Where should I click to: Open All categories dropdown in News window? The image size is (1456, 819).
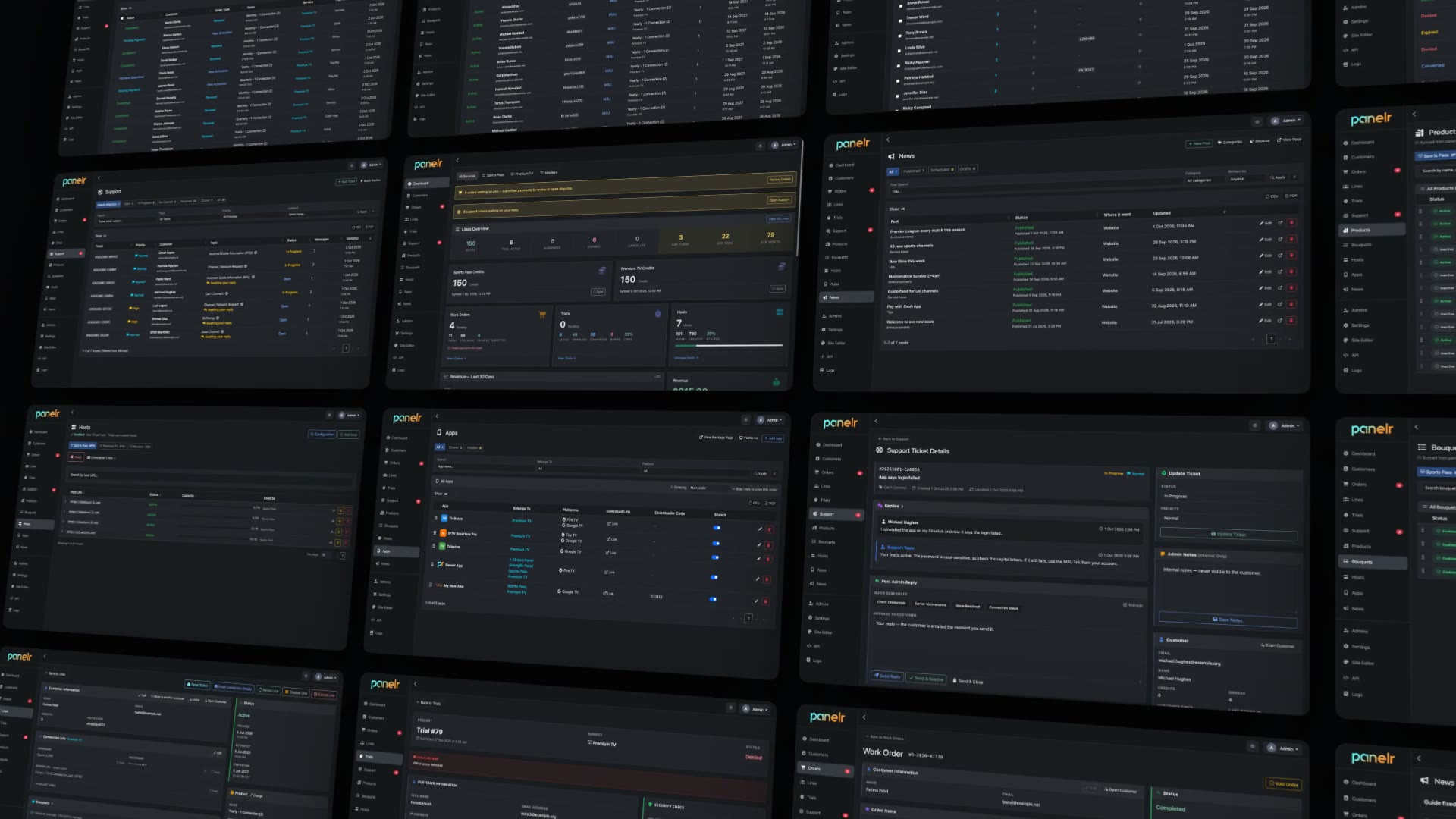tap(1204, 180)
